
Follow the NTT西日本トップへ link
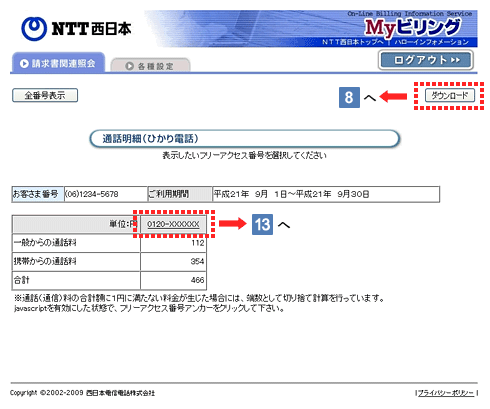(x=353, y=42)
